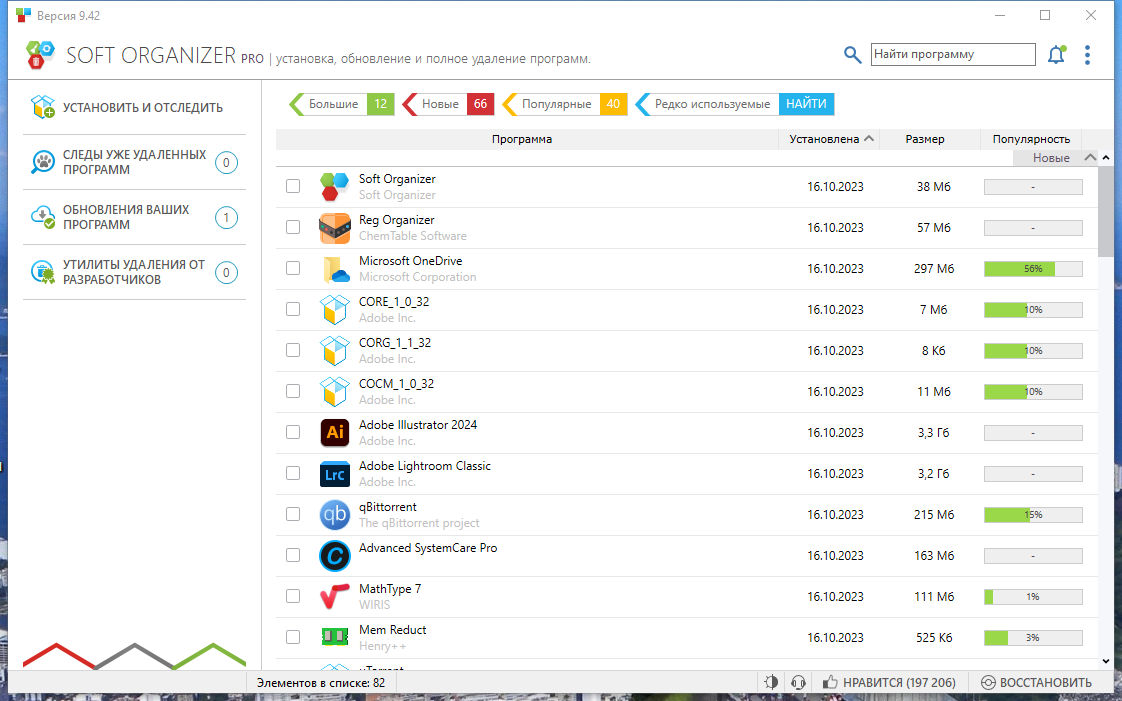Image resolution: width=1122 pixels, height=701 pixels.
Task: Click the notification bell icon
Action: point(1056,55)
